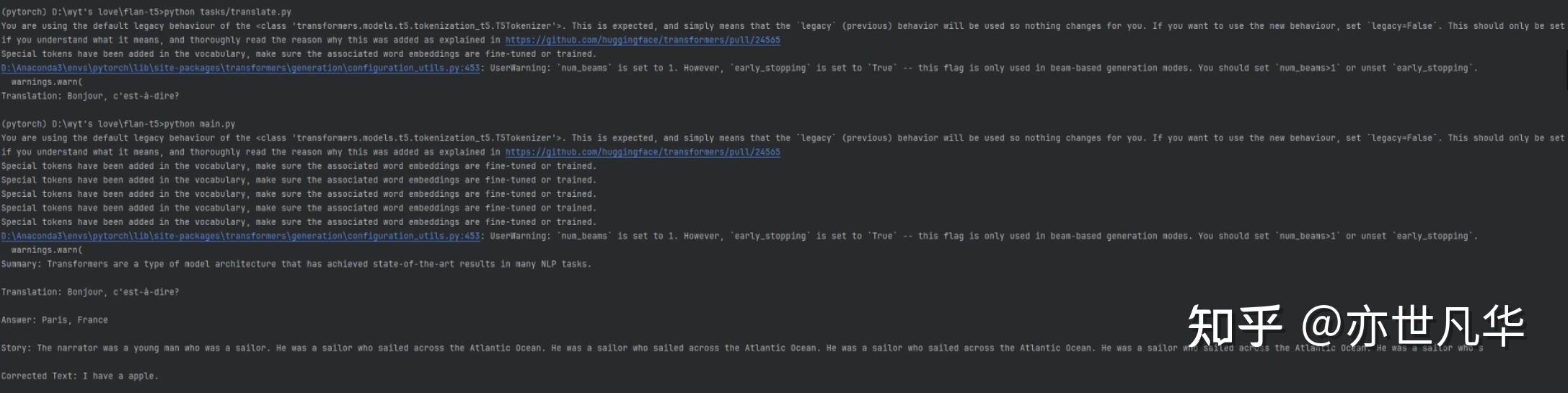Click the first 'UserWarning: num_beams' message text

981,69
